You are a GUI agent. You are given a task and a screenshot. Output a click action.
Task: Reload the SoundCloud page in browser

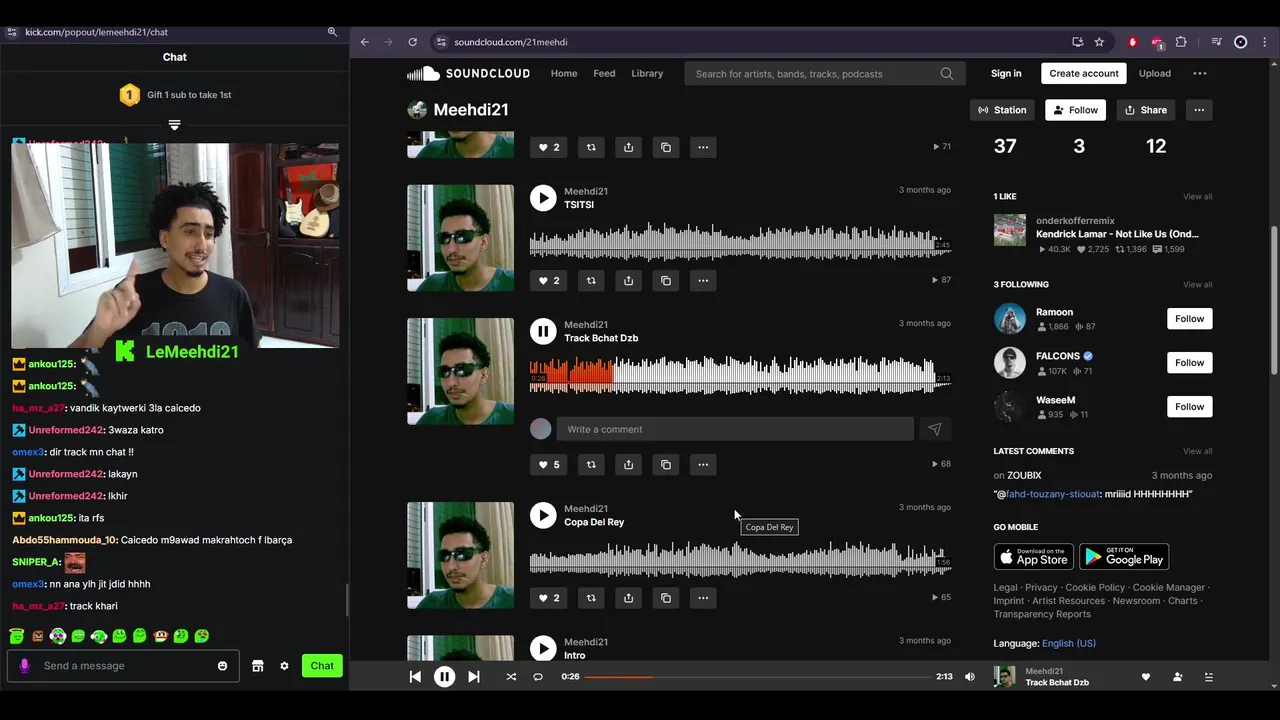click(x=412, y=42)
